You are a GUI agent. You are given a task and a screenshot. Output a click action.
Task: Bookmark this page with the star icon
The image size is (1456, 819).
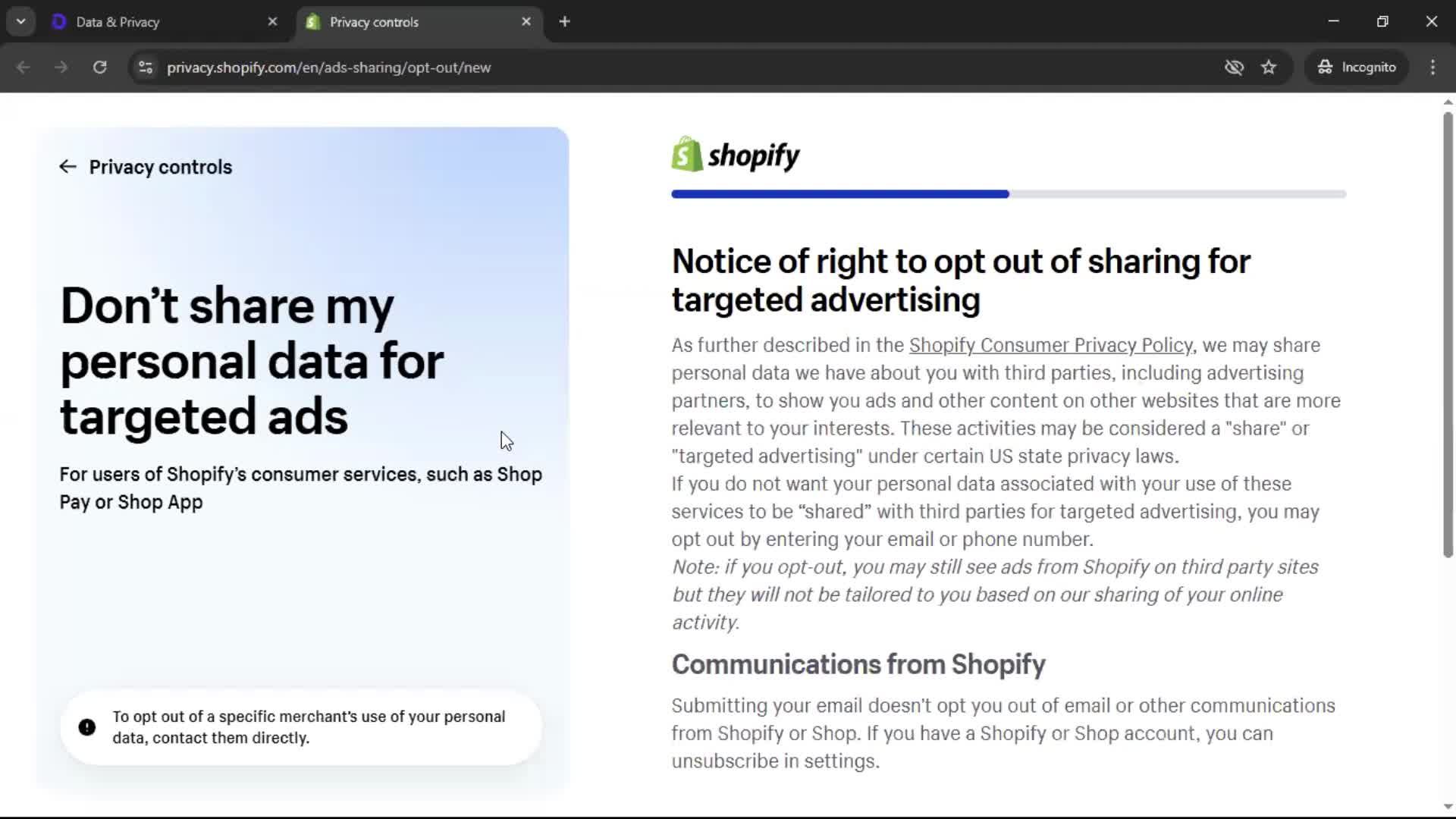pyautogui.click(x=1269, y=67)
